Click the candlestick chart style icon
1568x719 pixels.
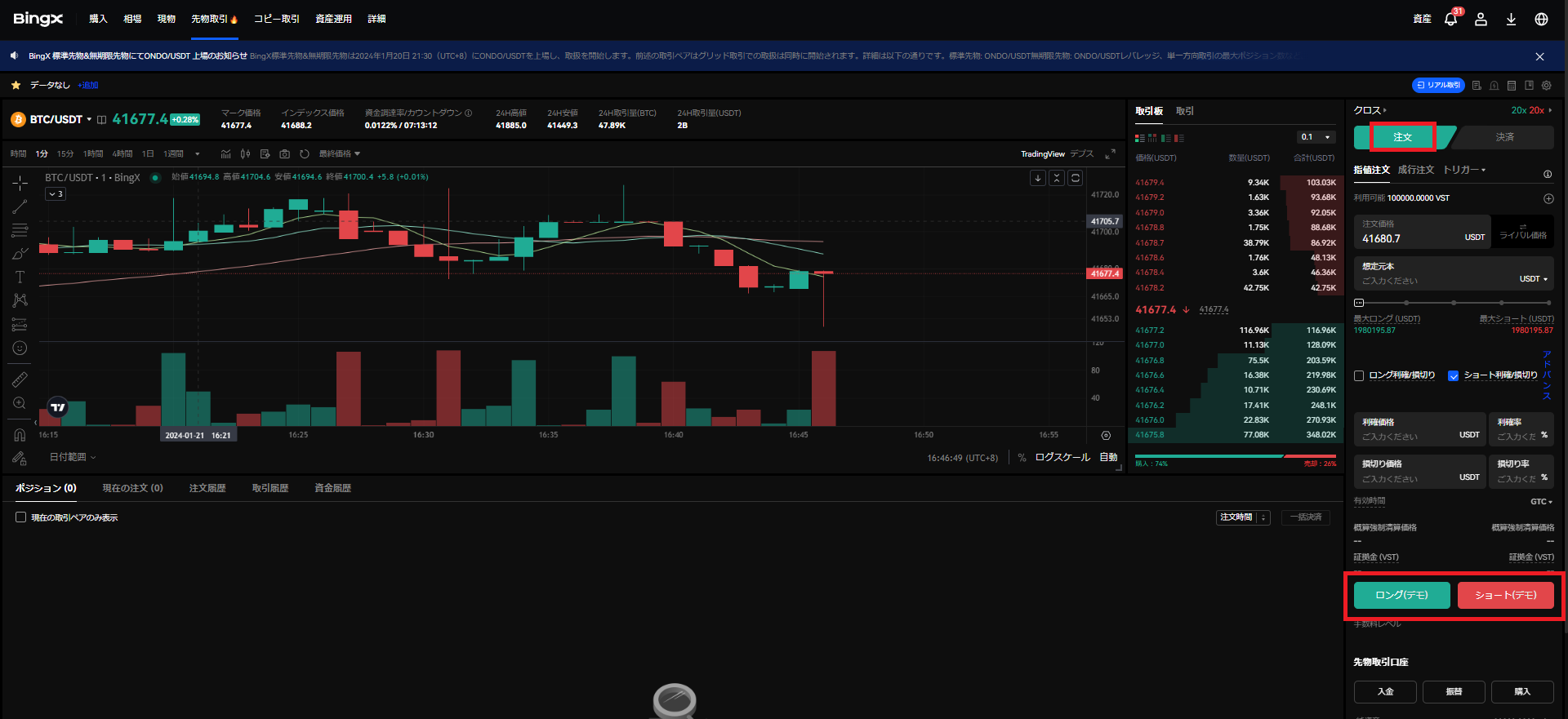coord(245,153)
